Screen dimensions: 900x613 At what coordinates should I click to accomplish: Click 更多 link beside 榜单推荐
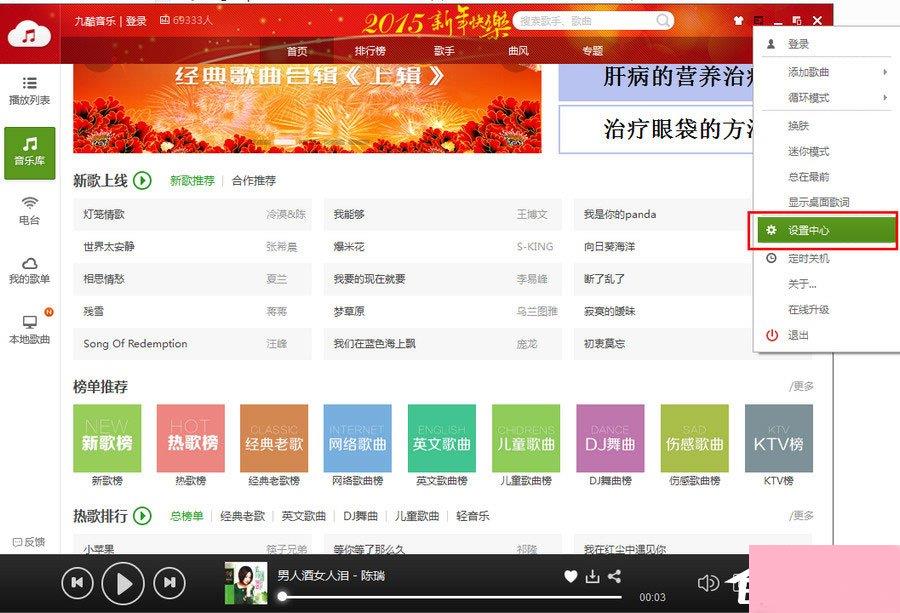(x=801, y=386)
